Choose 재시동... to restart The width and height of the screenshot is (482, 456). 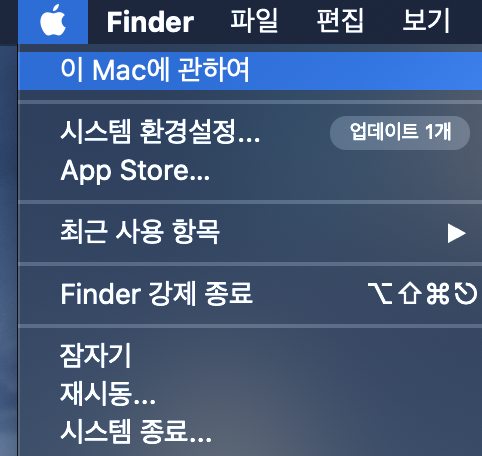point(250,394)
